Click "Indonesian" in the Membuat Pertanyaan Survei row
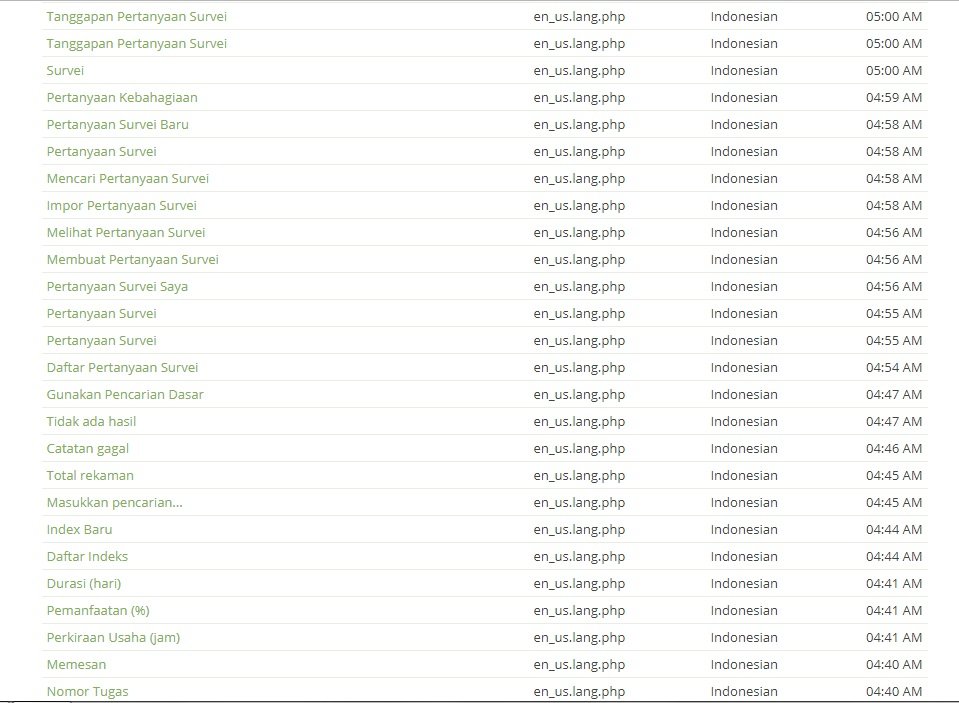This screenshot has height=703, width=959. point(744,259)
